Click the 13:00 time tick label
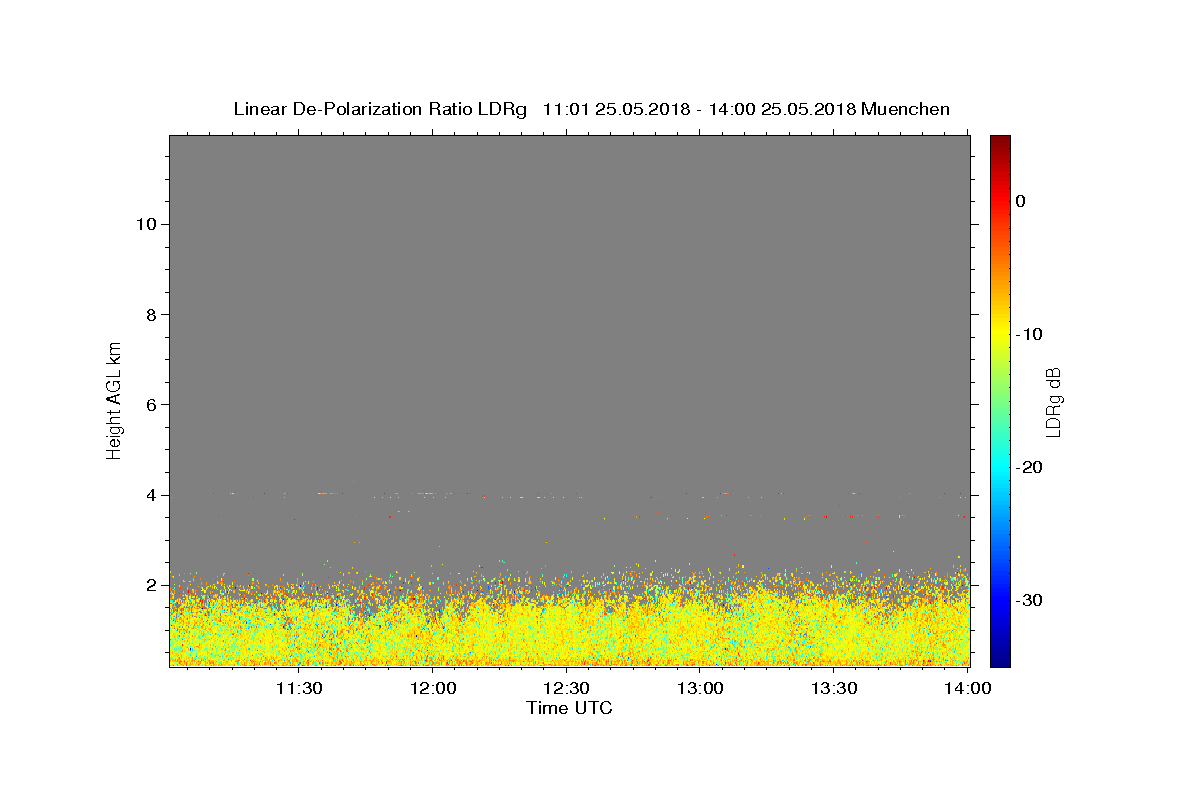This screenshot has height=800, width=1200. click(x=700, y=688)
